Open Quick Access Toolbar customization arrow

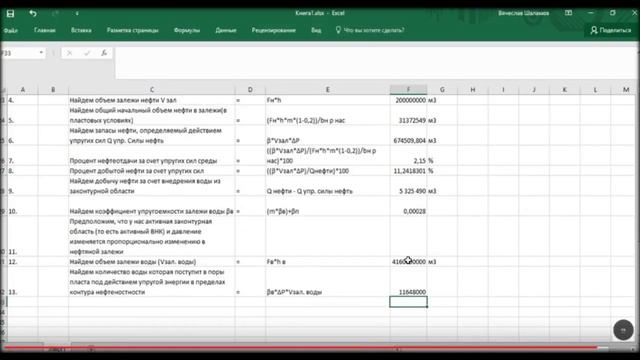[77, 13]
